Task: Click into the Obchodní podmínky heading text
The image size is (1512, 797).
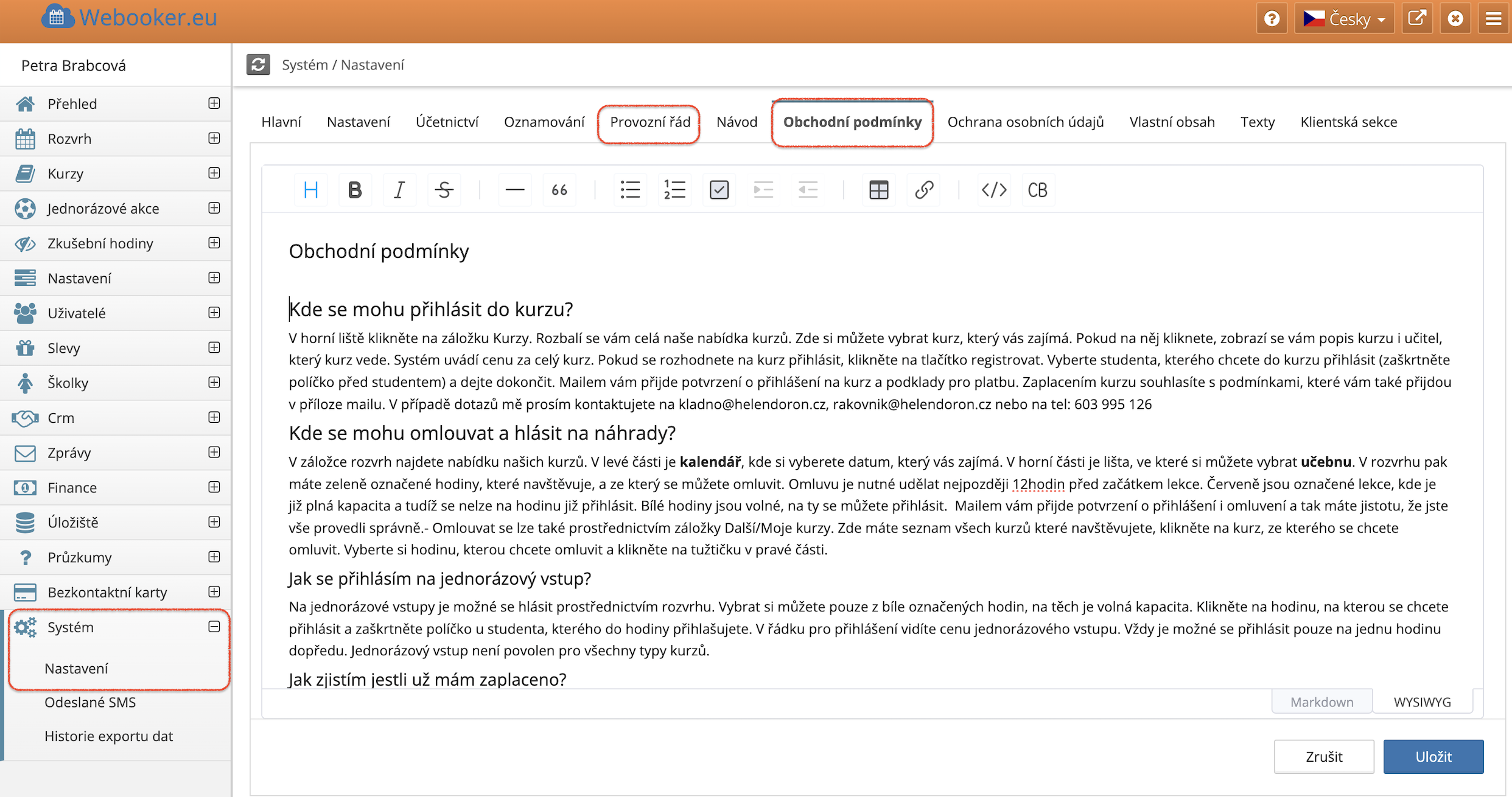Action: [x=379, y=251]
